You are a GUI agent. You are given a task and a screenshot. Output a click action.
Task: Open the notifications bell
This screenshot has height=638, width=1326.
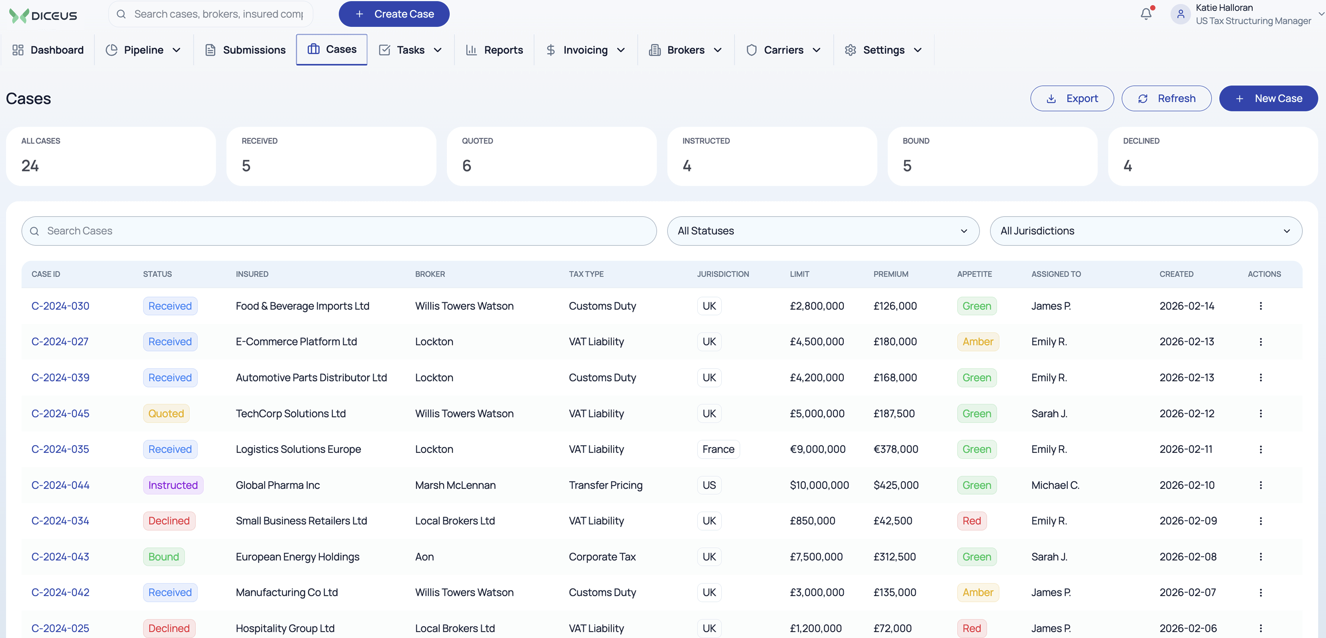[x=1146, y=14]
